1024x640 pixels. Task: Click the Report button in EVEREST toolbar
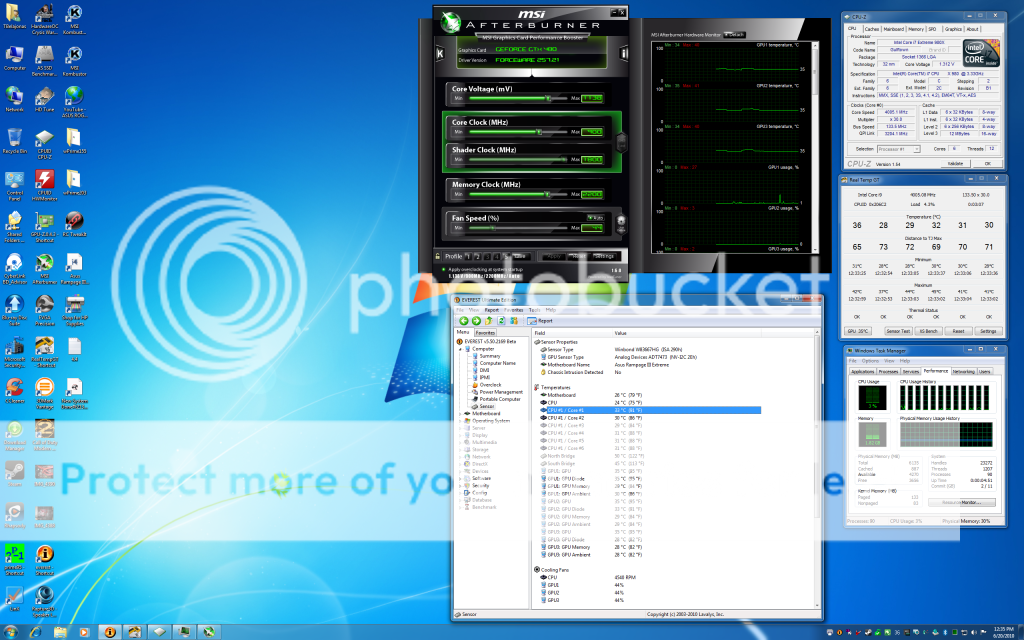[540, 321]
